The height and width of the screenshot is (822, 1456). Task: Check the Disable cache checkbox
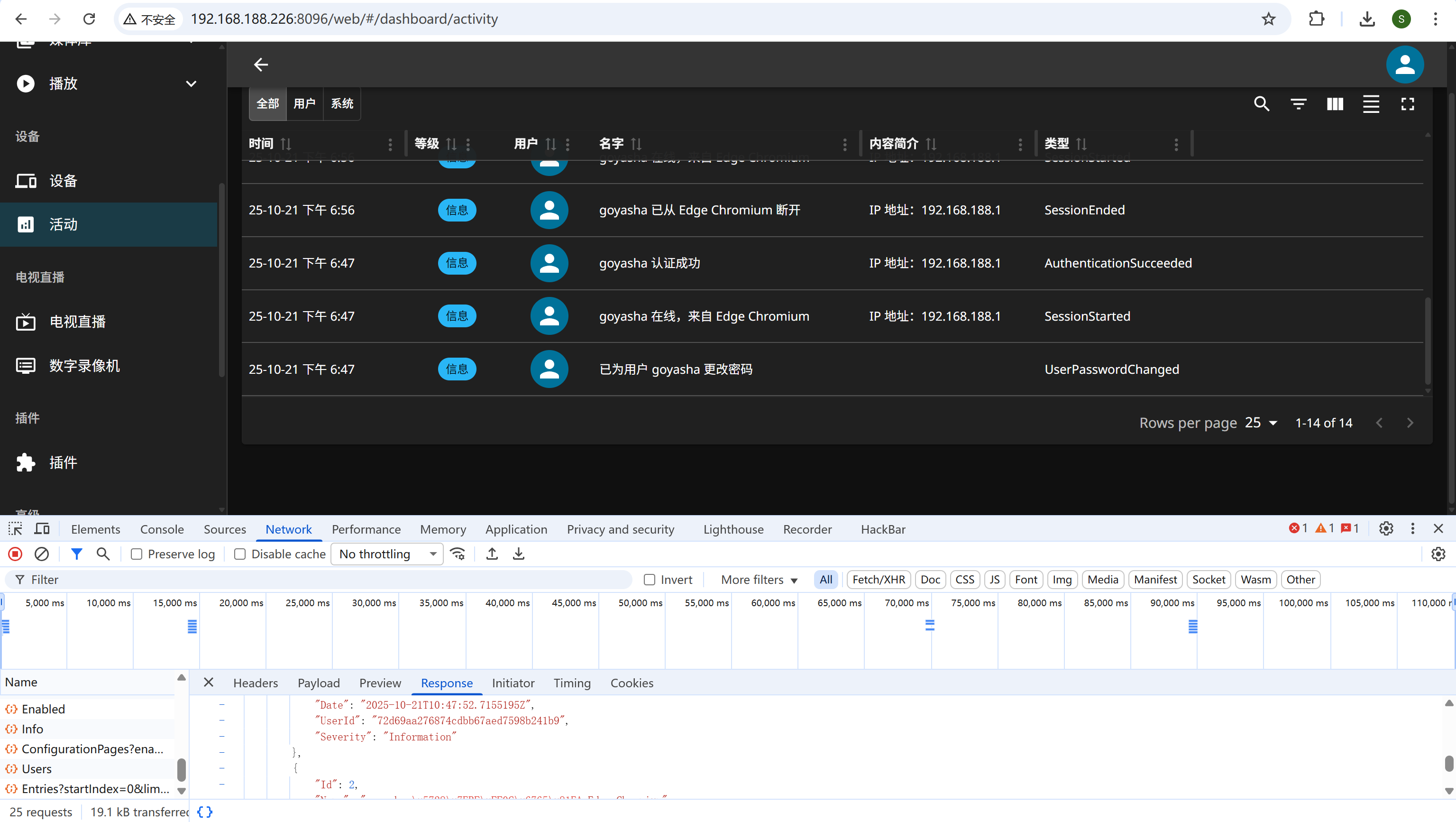[239, 554]
